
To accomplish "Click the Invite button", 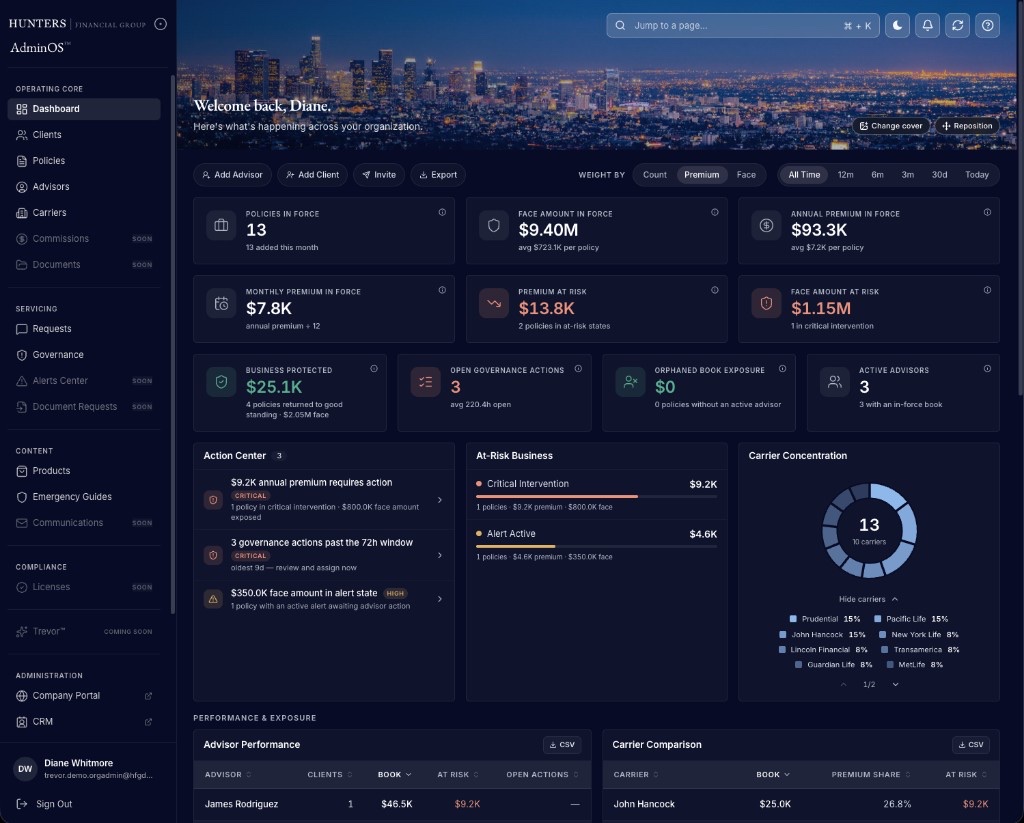I will [379, 175].
